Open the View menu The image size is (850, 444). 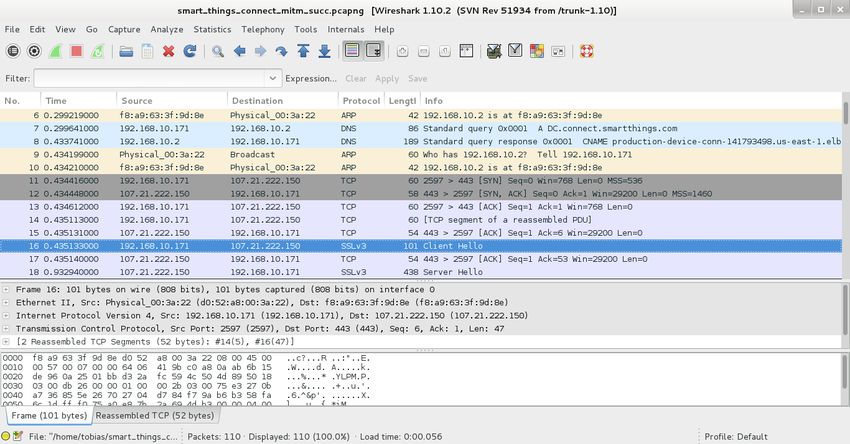tap(65, 29)
